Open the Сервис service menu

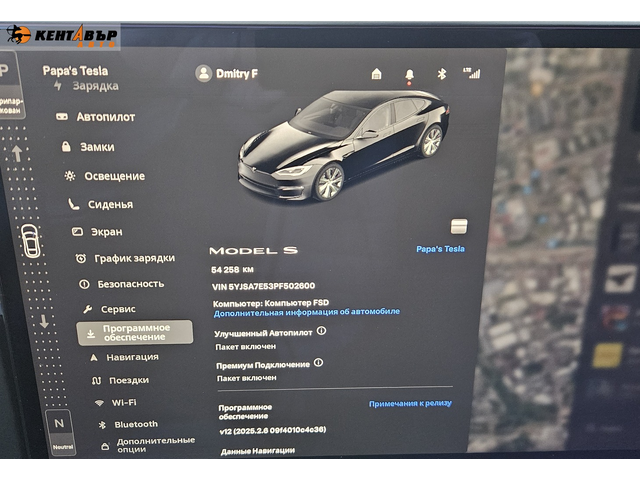click(109, 309)
